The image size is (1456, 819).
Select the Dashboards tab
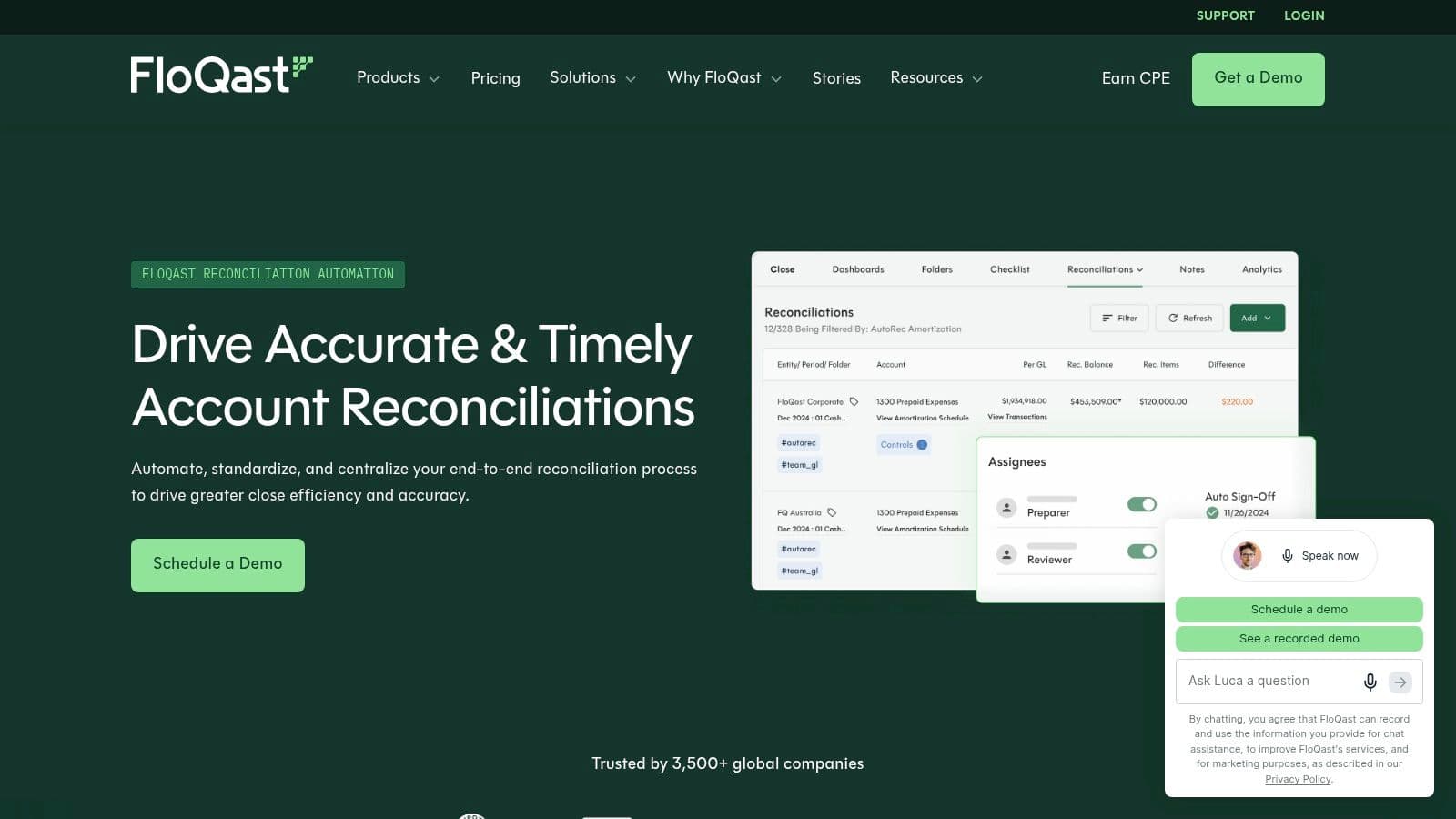click(858, 269)
